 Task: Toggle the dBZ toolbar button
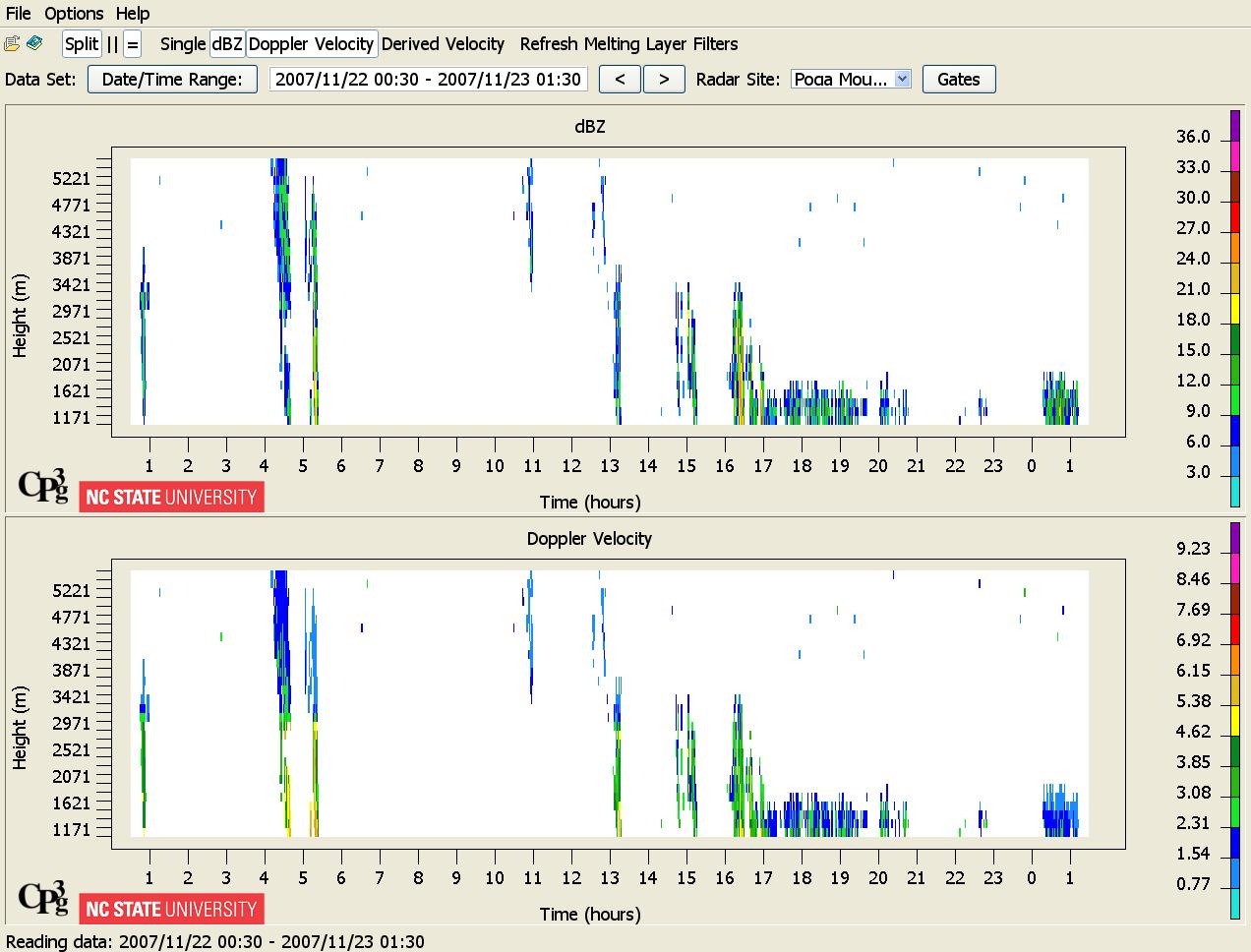coord(227,44)
